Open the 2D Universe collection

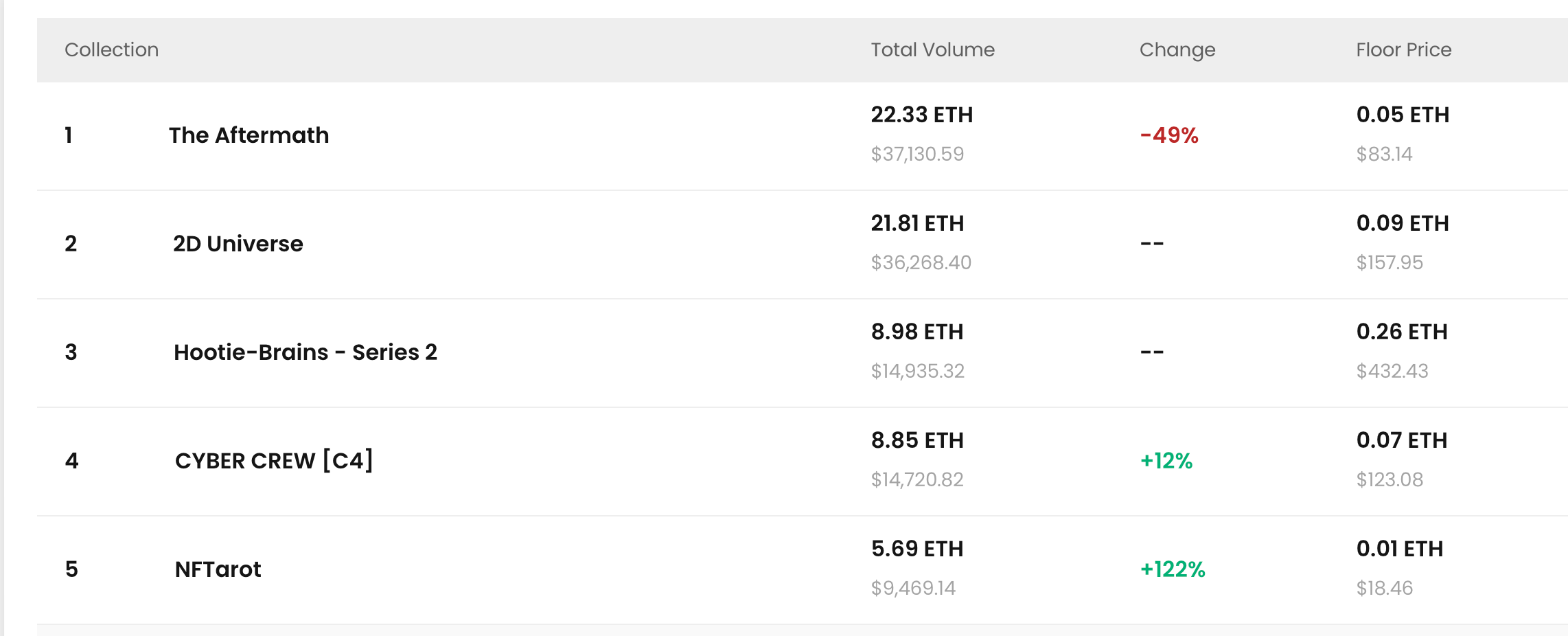coord(238,244)
